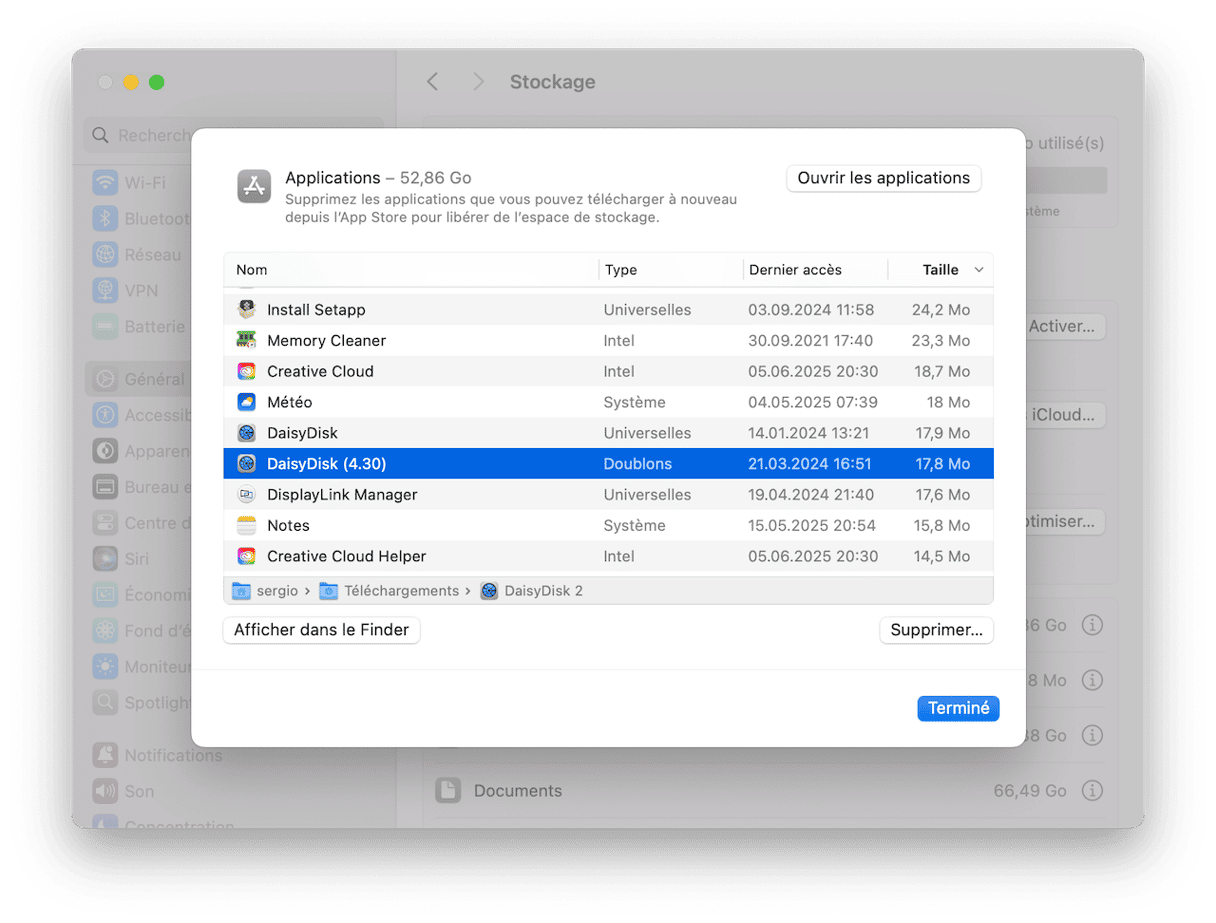Click date 03.09.2024 11:58 cell
This screenshot has height=923, width=1216.
pyautogui.click(x=811, y=310)
